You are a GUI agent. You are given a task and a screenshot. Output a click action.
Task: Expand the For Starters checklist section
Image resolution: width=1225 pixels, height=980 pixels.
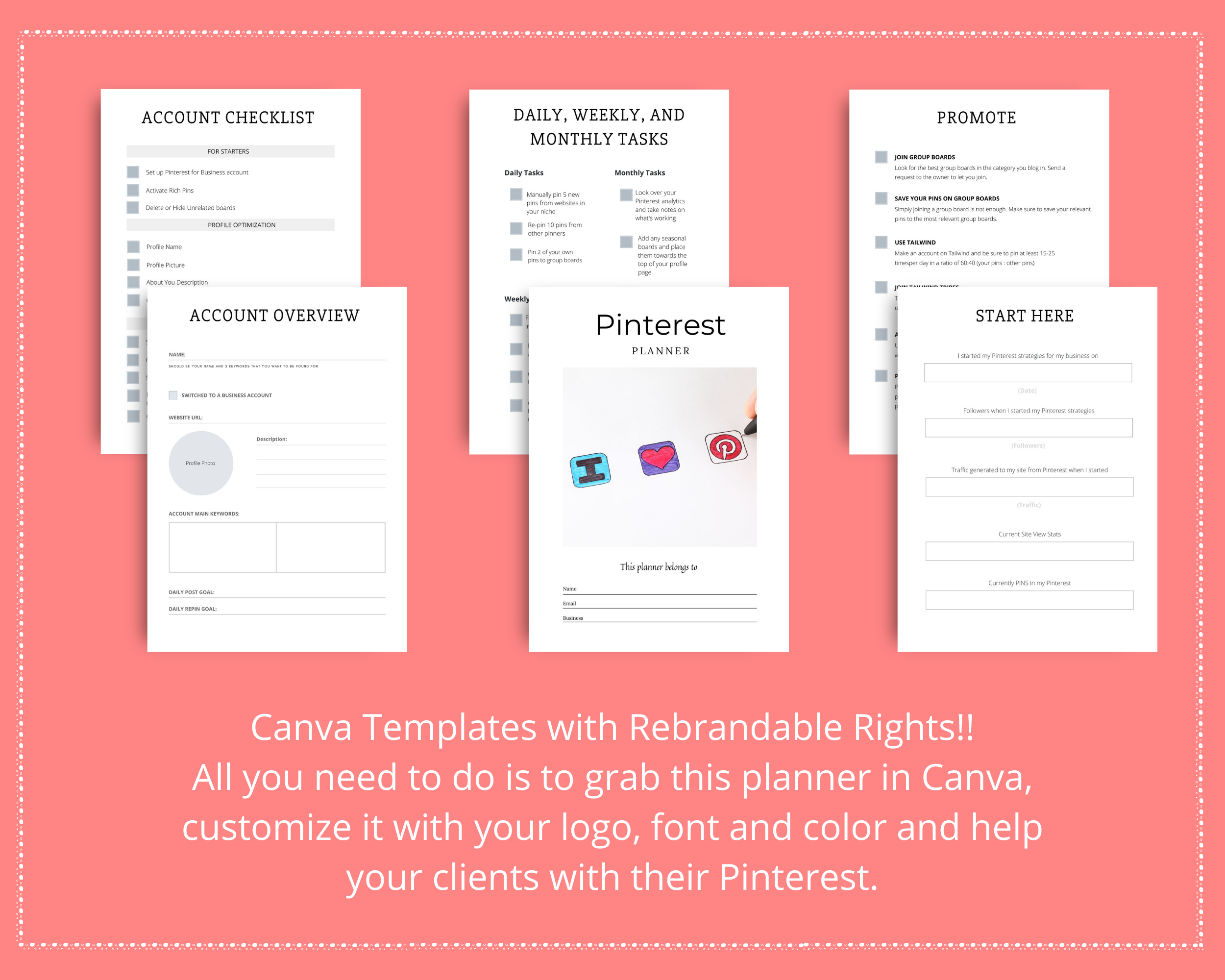(x=228, y=152)
